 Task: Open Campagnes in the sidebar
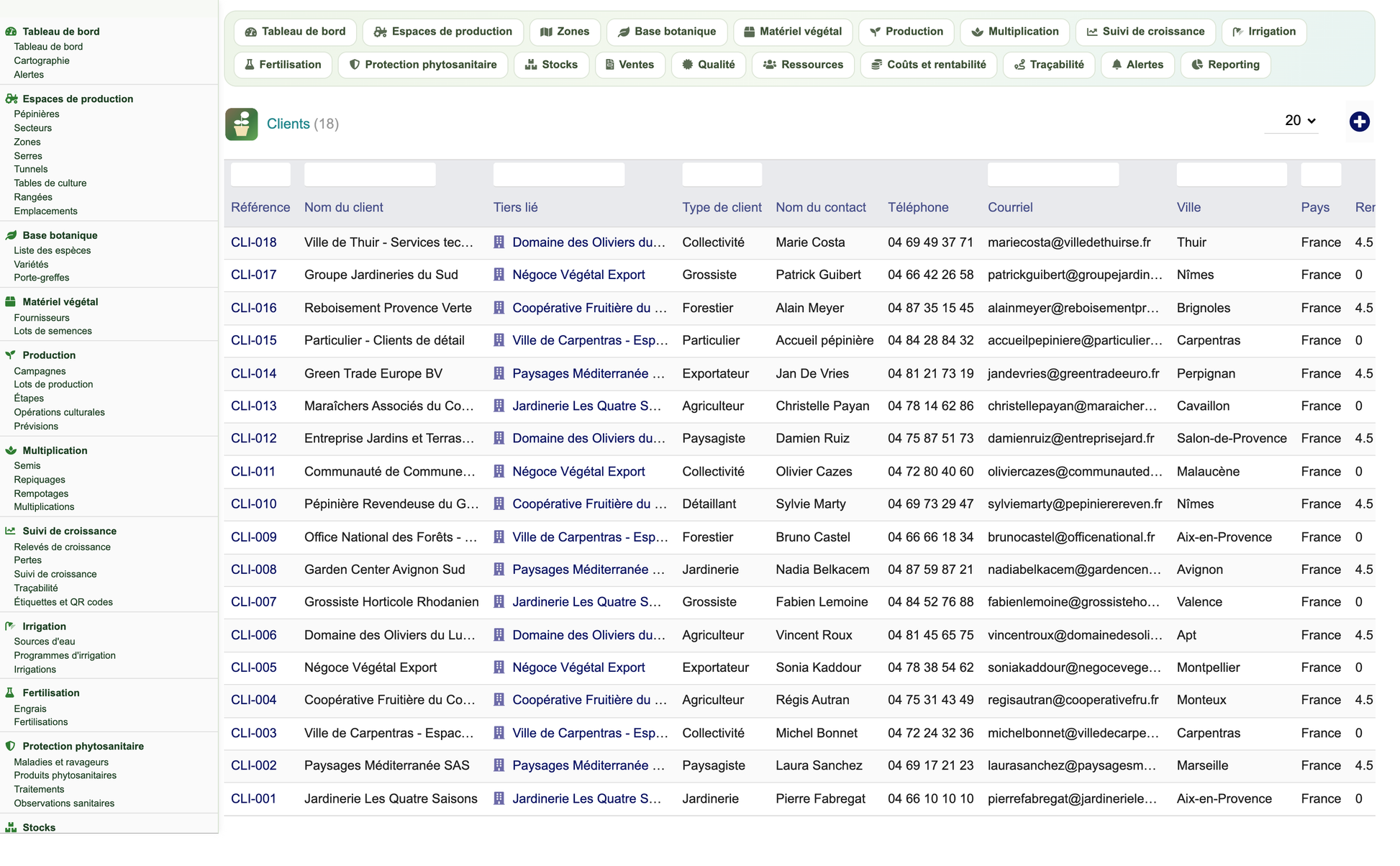(40, 371)
